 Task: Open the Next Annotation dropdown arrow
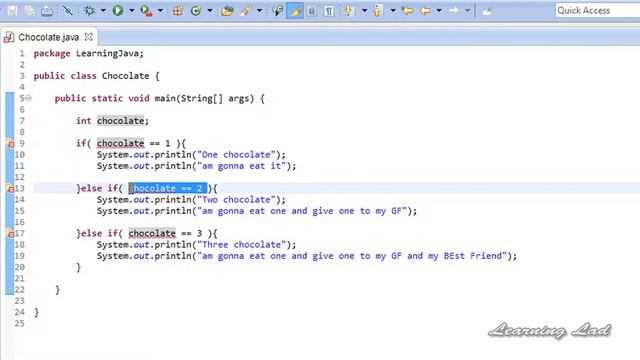[x=364, y=11]
